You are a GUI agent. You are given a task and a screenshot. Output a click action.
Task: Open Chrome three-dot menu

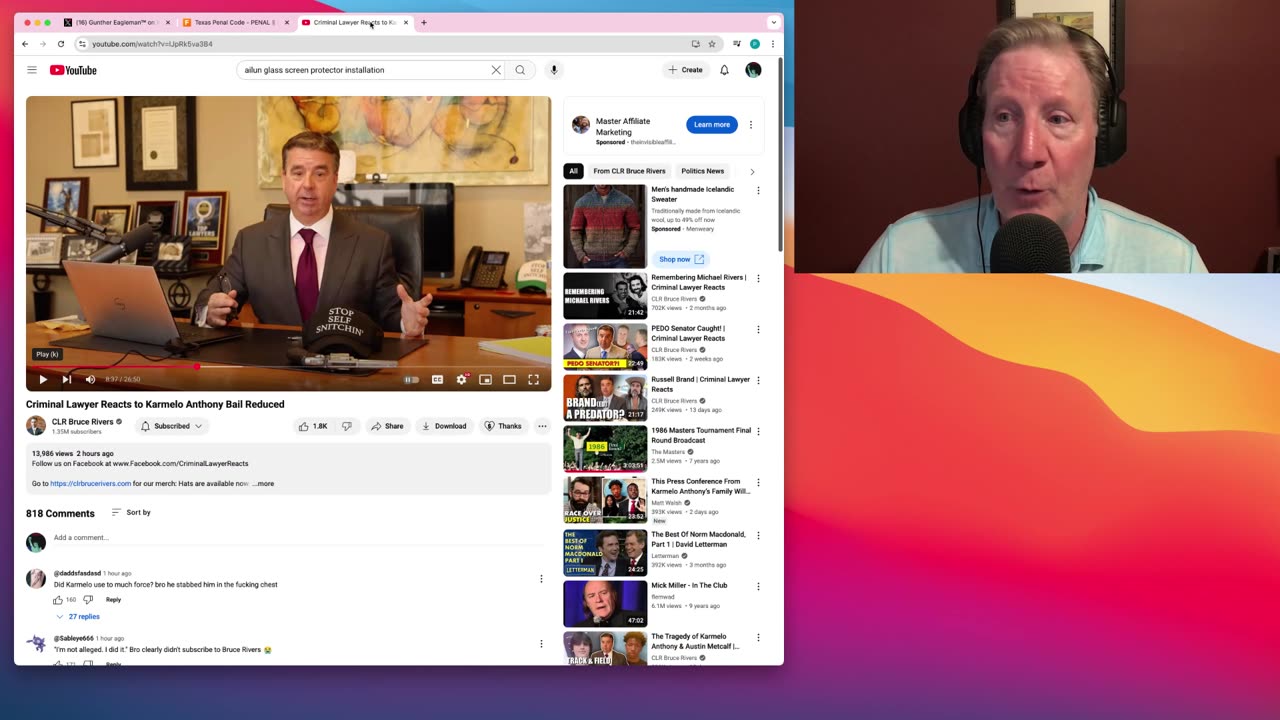pyautogui.click(x=773, y=44)
